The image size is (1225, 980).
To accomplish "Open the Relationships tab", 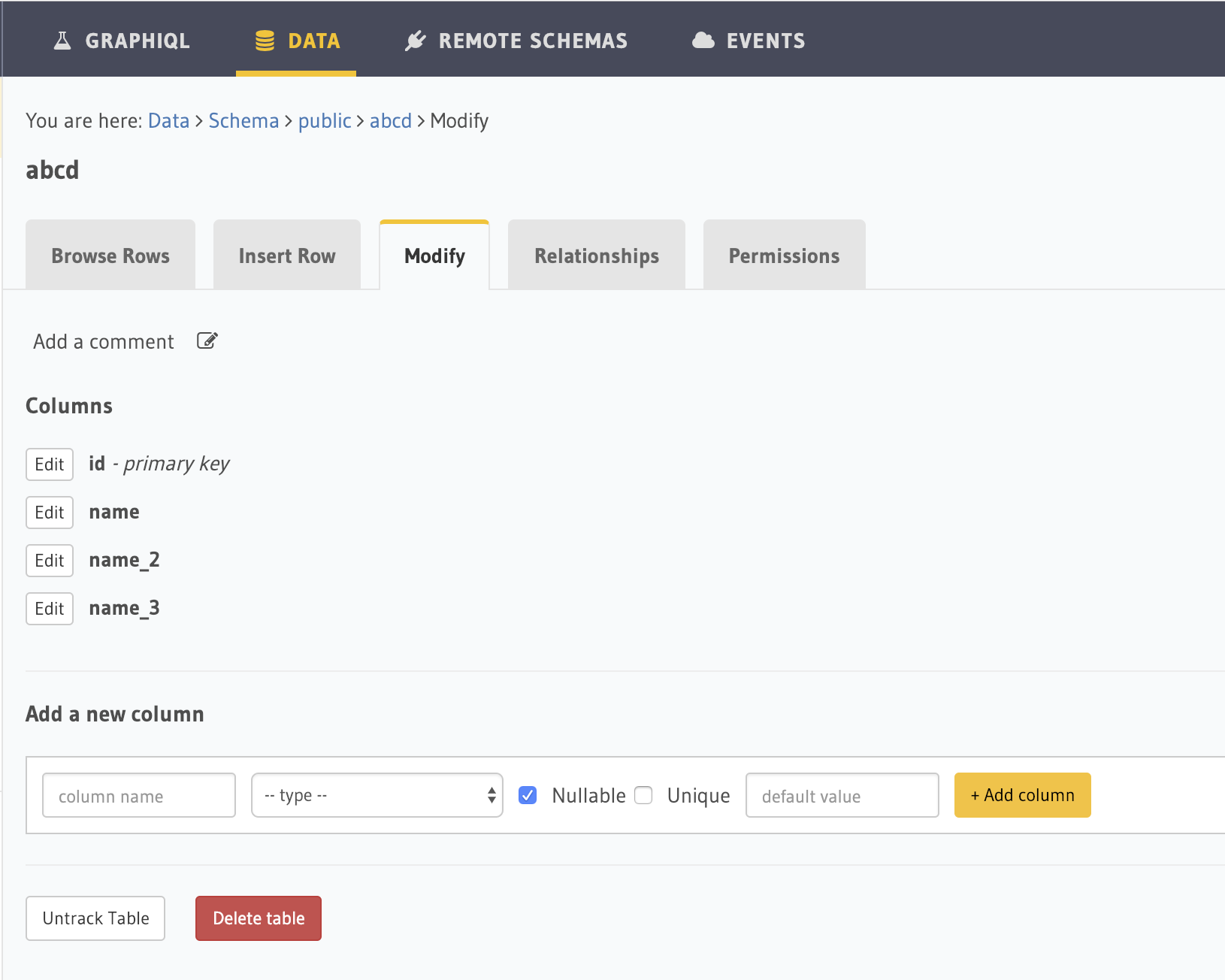I will tap(596, 255).
